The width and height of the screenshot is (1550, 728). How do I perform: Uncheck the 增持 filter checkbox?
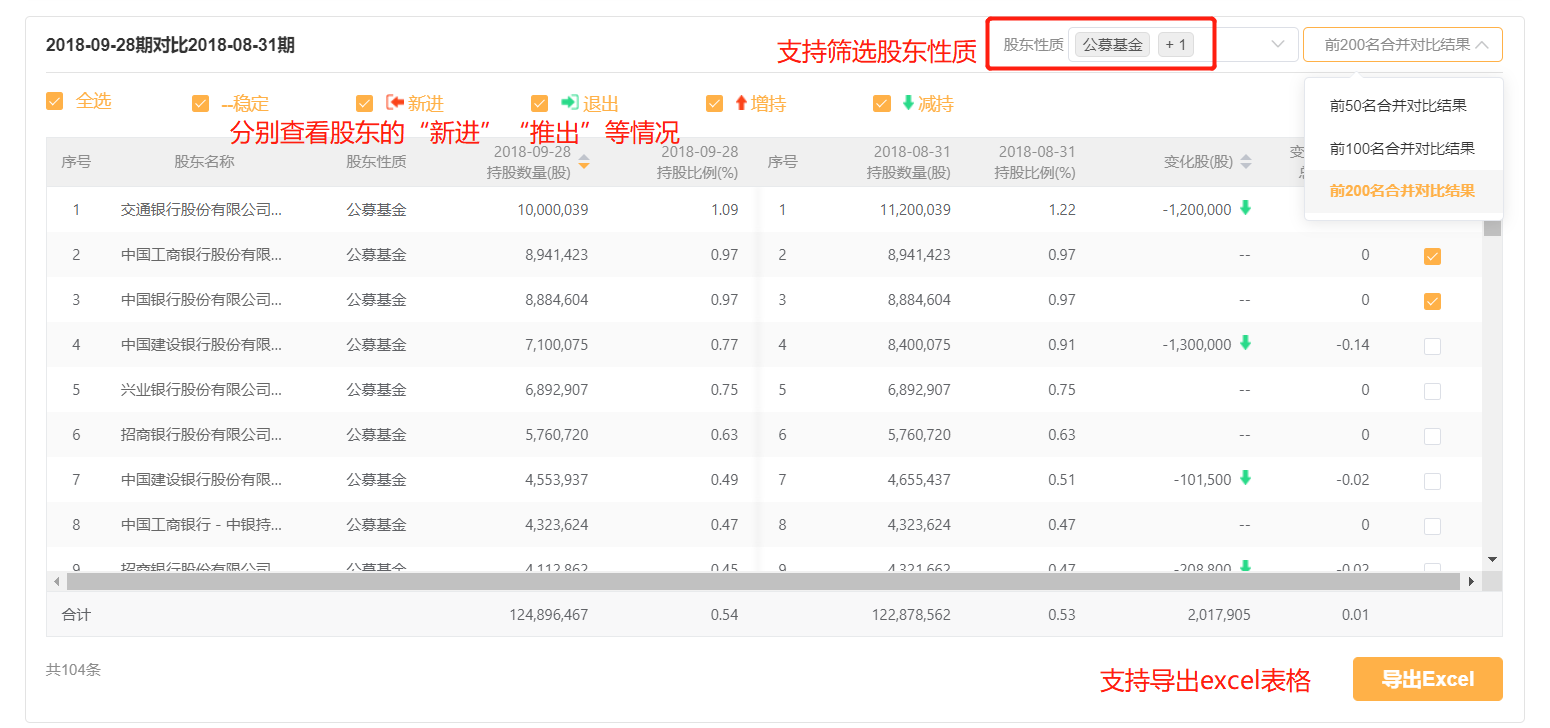715,103
